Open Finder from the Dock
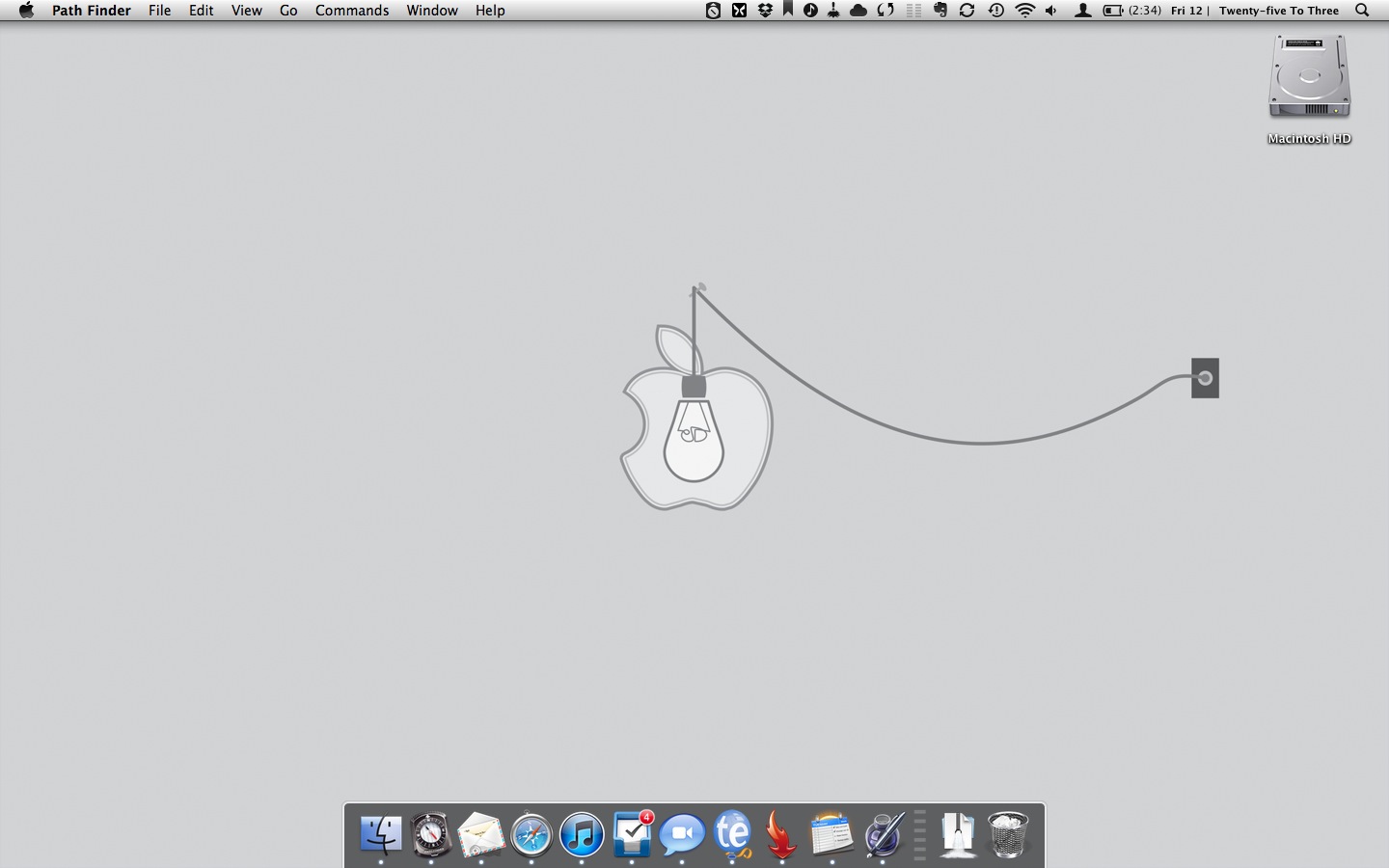 [381, 834]
